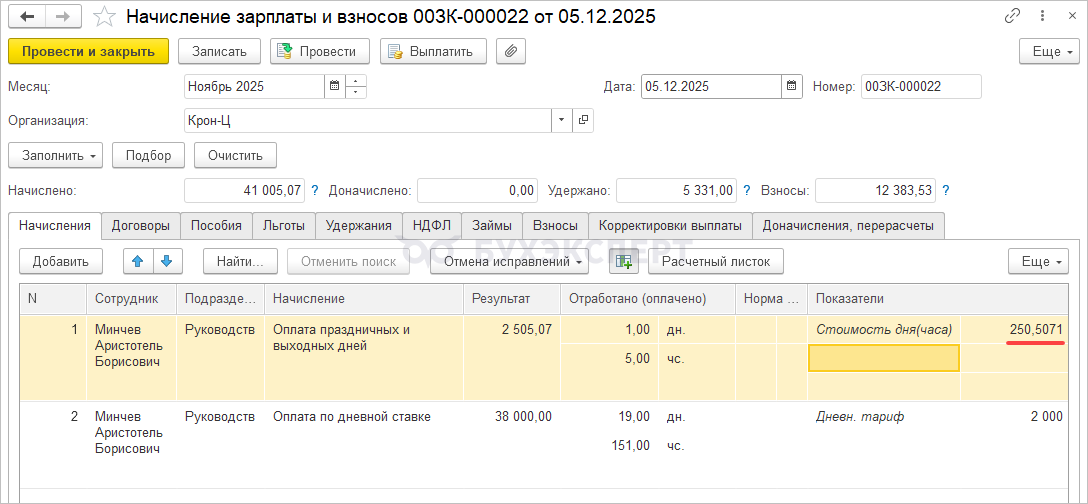Screen dimensions: 1088x504
Task: Increase month with the up spinner
Action: pyautogui.click(x=355, y=81)
